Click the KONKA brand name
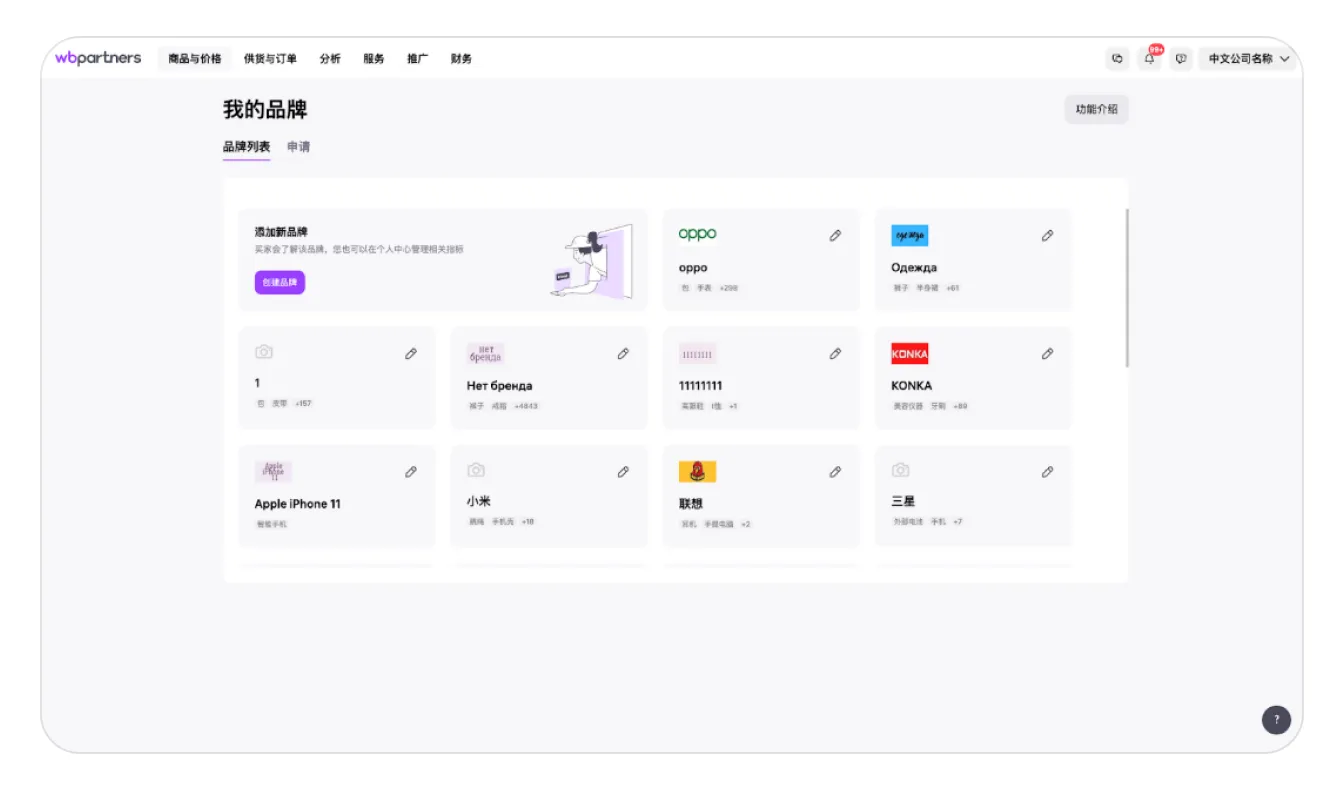 [912, 386]
